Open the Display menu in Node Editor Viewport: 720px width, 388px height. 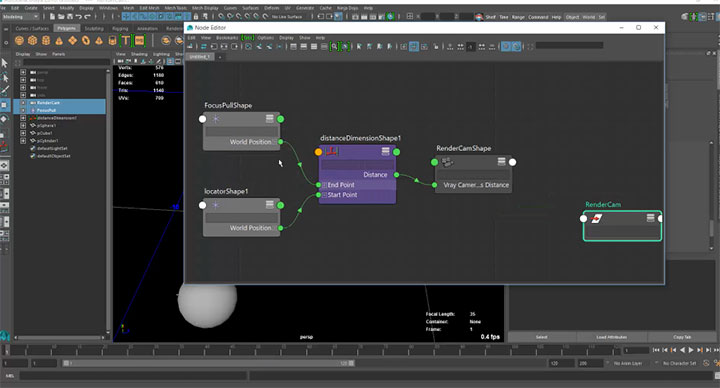[287, 38]
